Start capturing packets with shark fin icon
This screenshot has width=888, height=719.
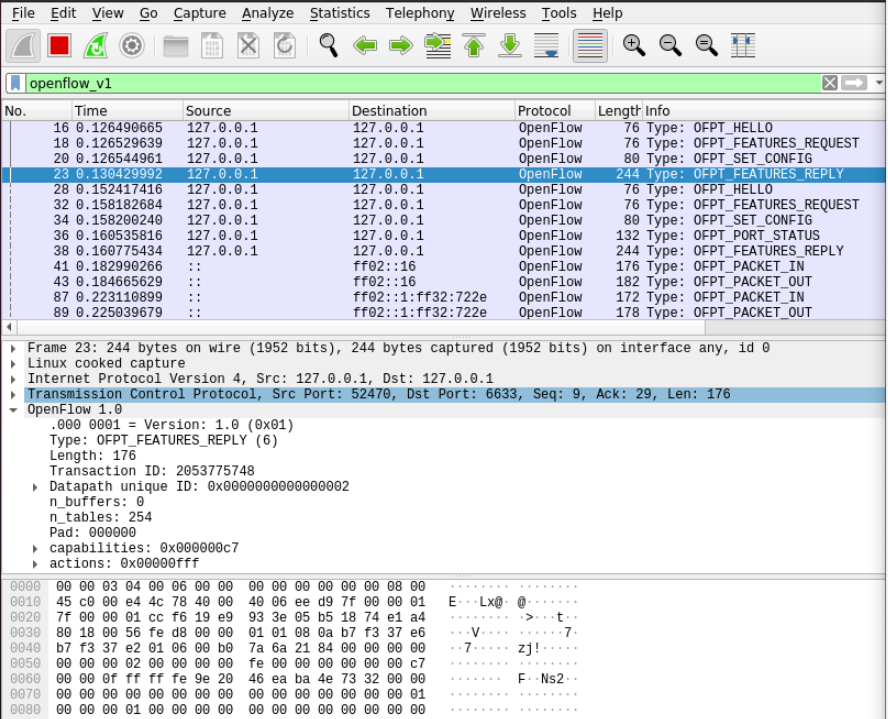coord(23,45)
